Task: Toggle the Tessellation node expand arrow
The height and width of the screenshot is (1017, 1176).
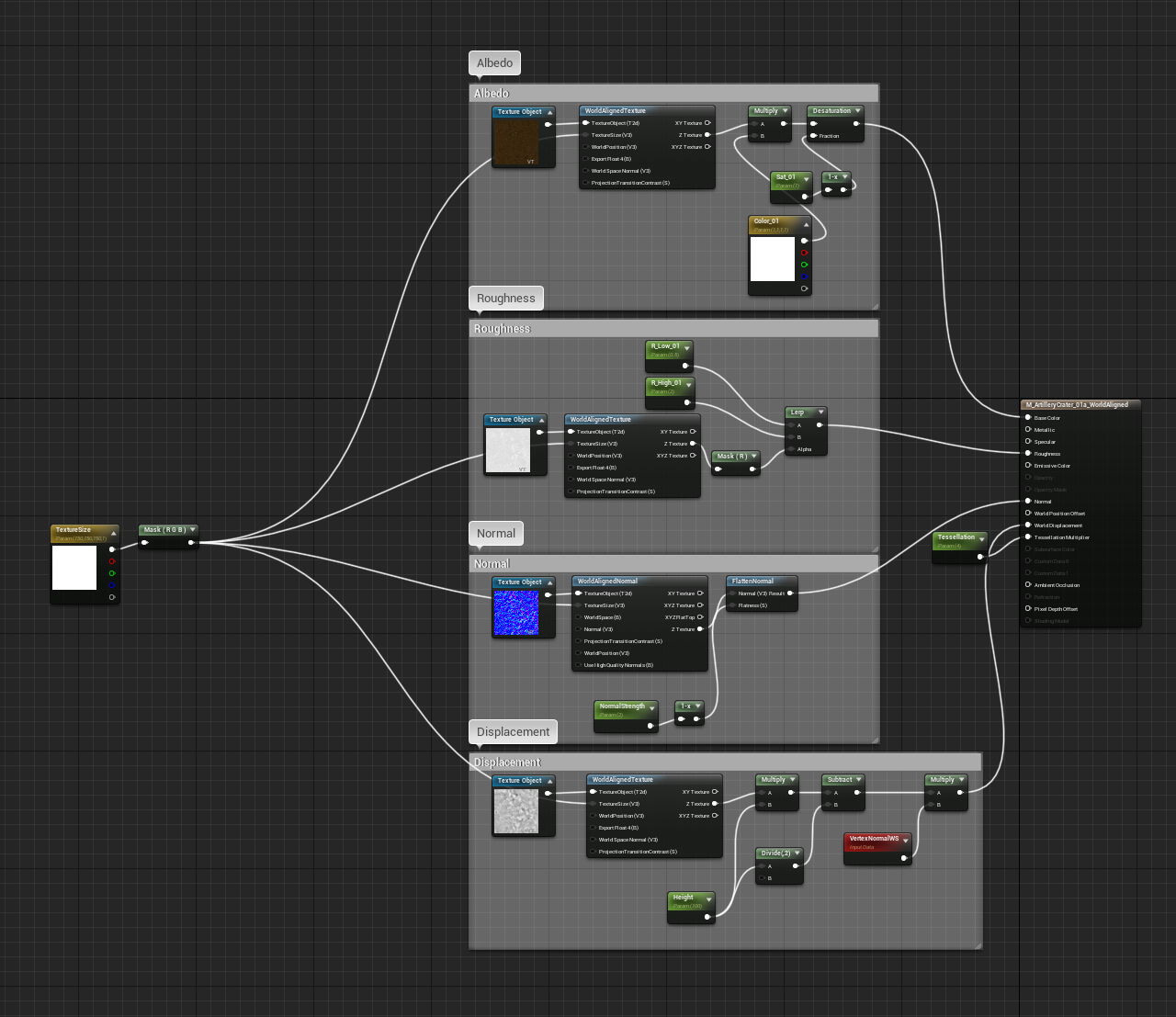Action: pyautogui.click(x=981, y=539)
